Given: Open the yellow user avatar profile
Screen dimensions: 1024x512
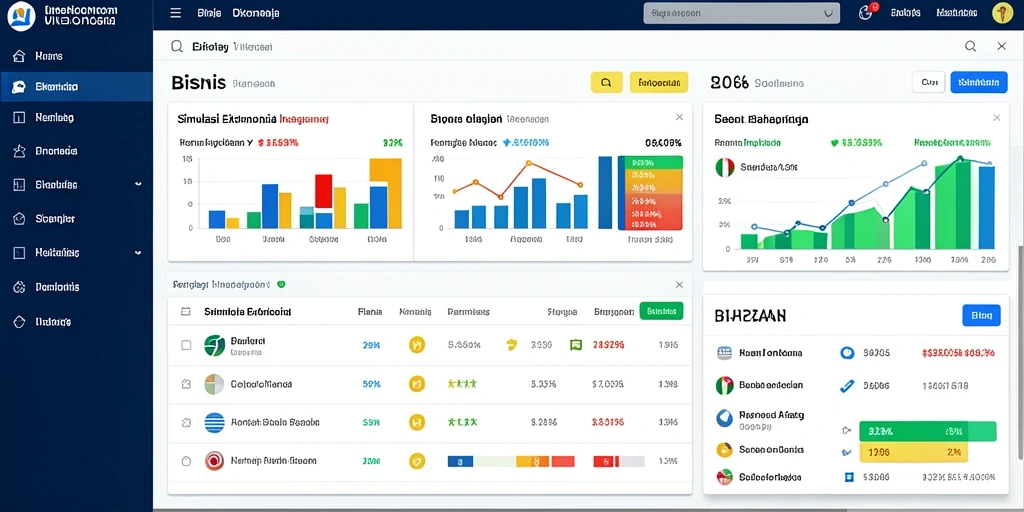Looking at the screenshot, I should [1001, 12].
